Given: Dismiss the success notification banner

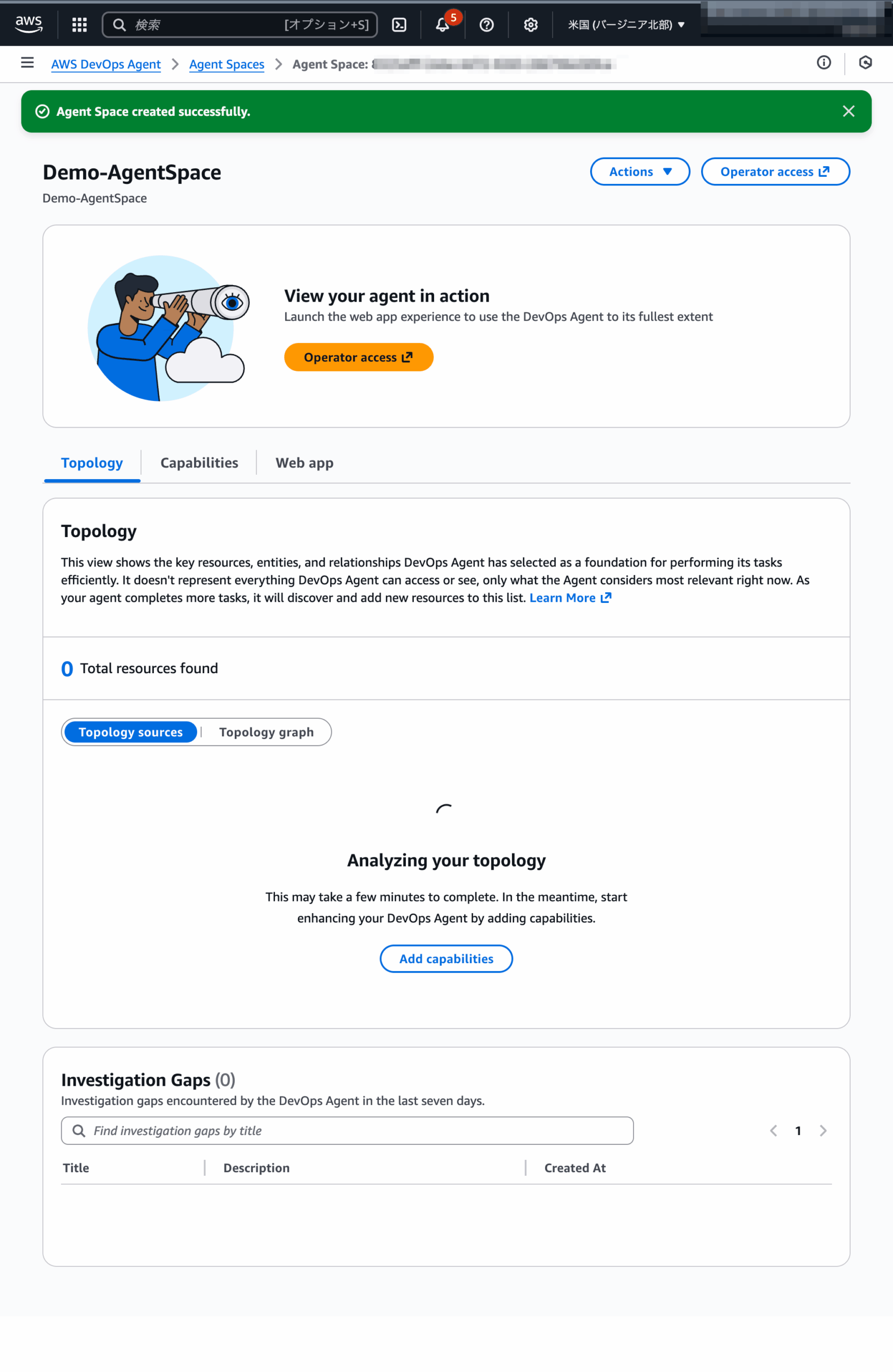Looking at the screenshot, I should point(848,111).
